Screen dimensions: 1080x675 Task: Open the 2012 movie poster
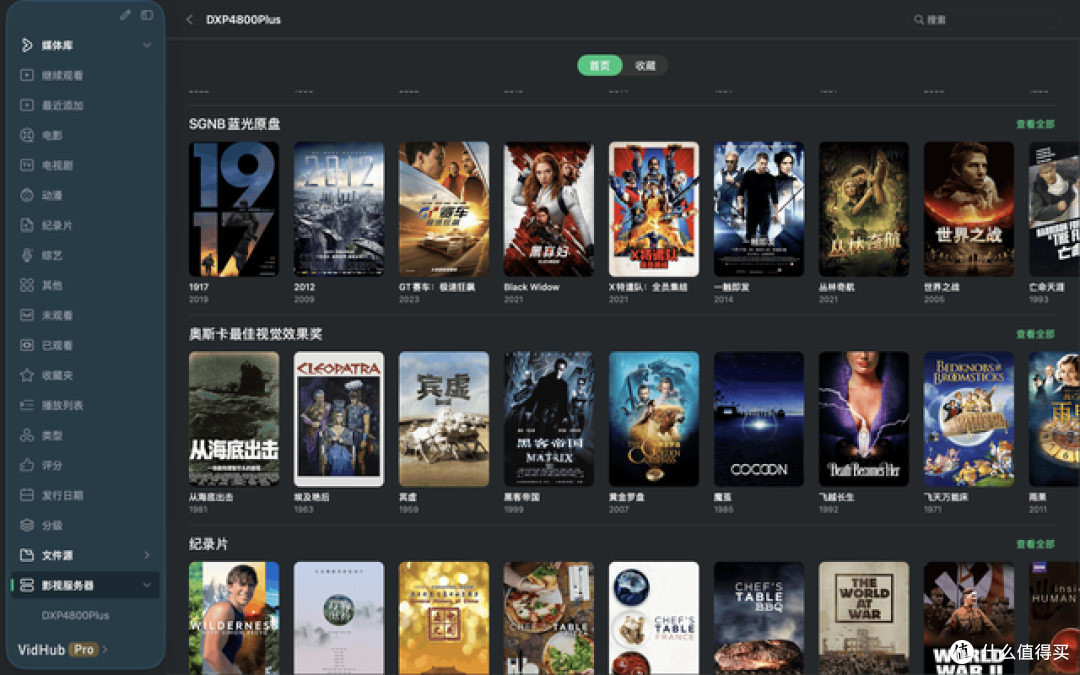coord(339,209)
